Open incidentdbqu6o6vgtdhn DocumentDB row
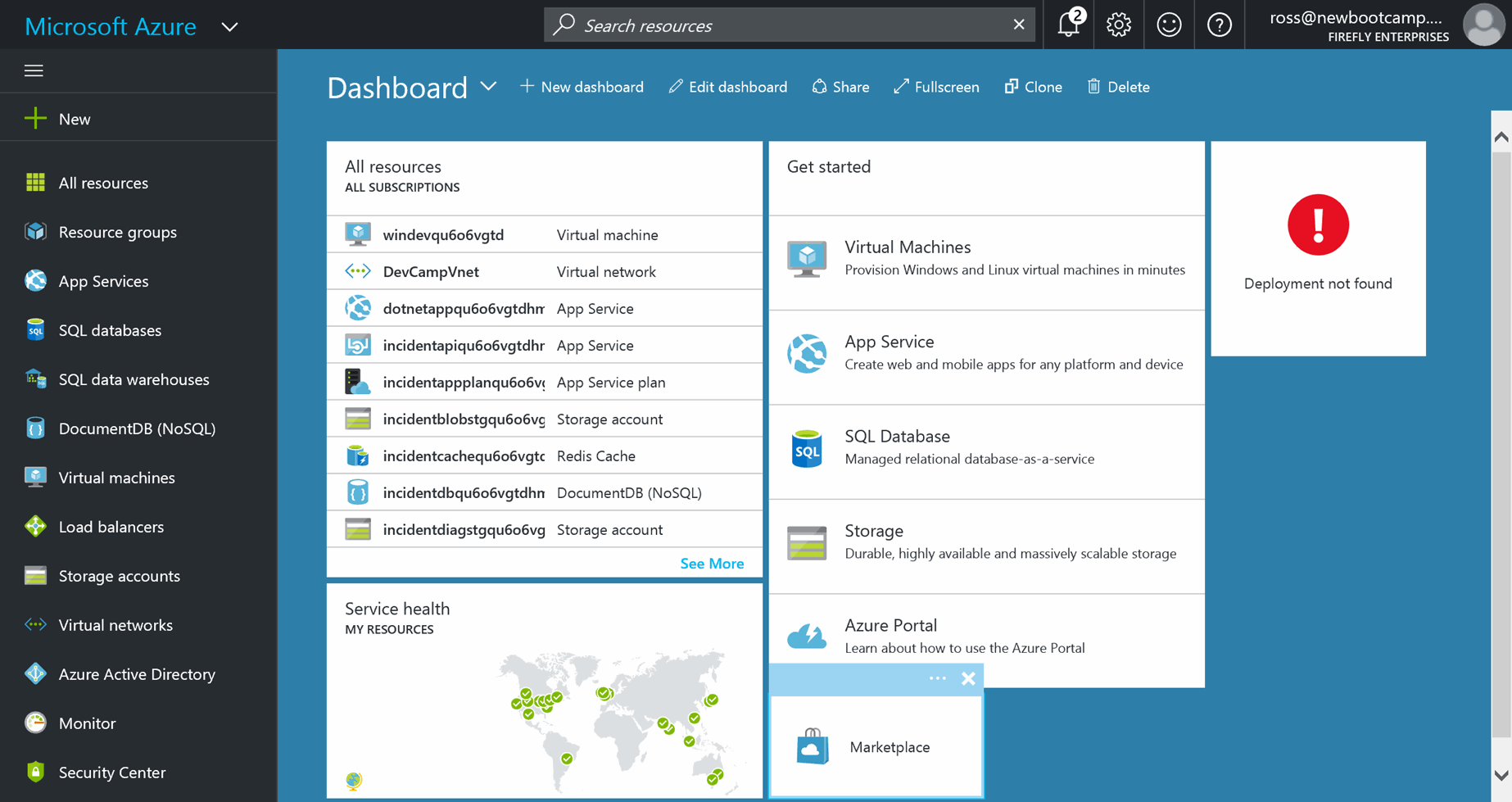The image size is (1512, 802). 545,492
